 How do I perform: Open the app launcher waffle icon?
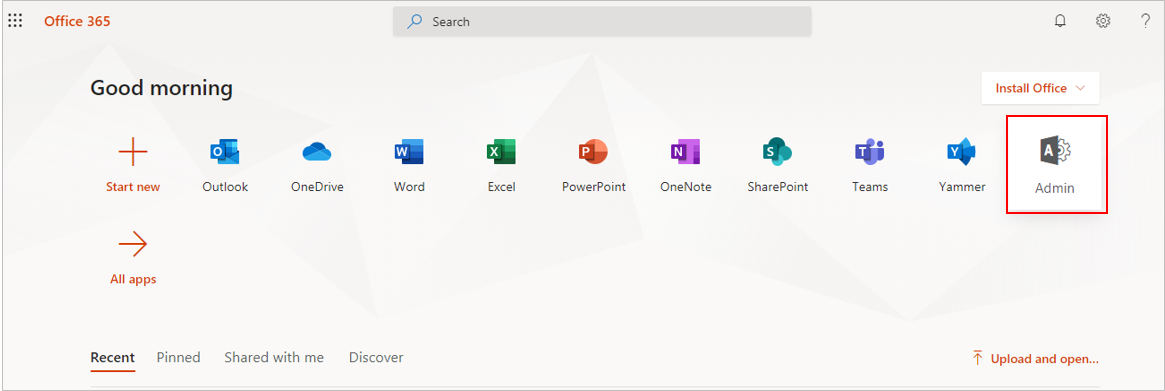[x=15, y=22]
